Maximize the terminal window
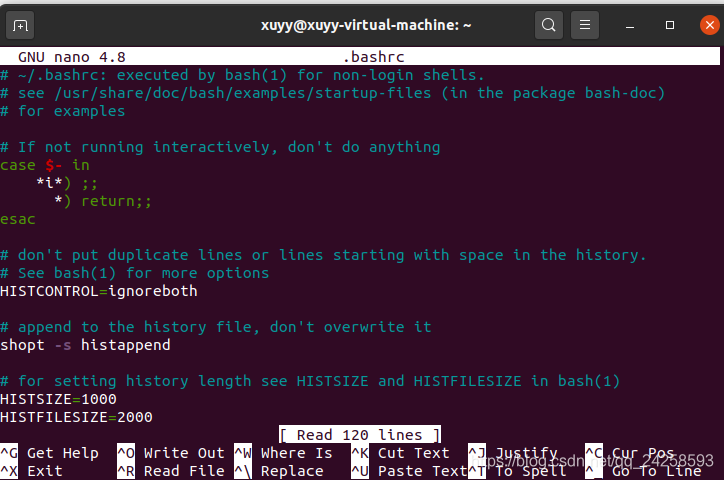Image resolution: width=724 pixels, height=480 pixels. 670,25
